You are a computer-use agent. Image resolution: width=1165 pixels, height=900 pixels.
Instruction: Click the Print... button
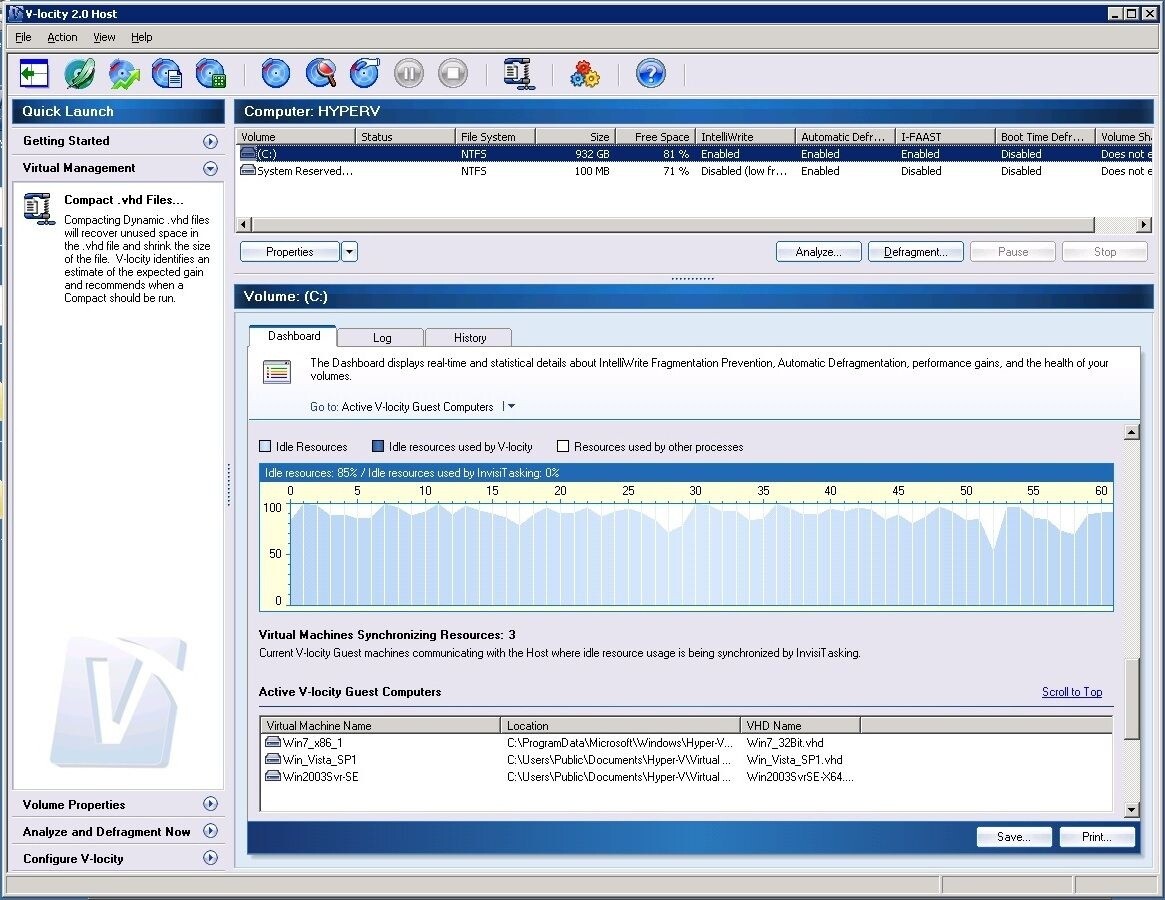1097,837
